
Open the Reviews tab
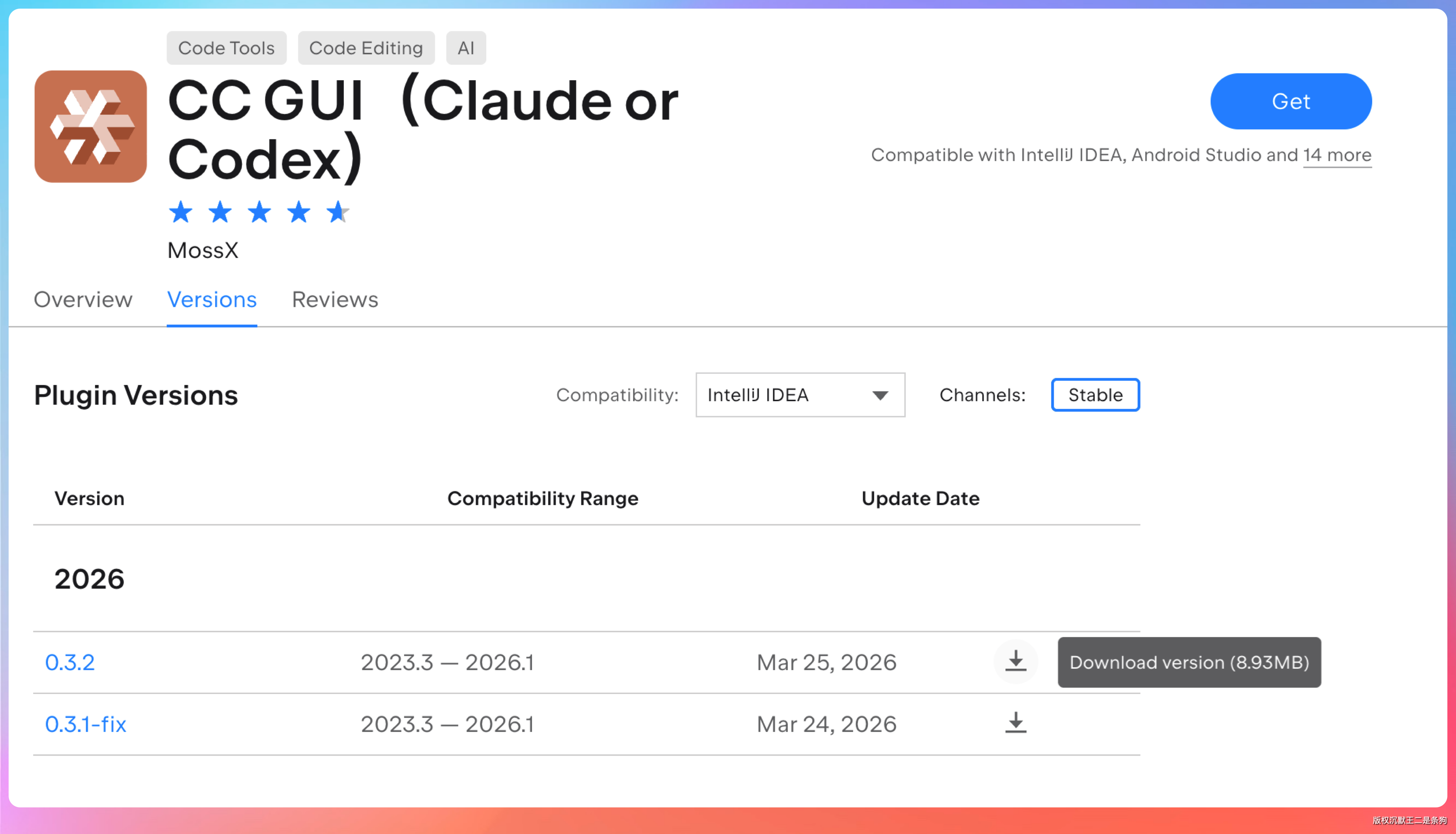point(335,299)
